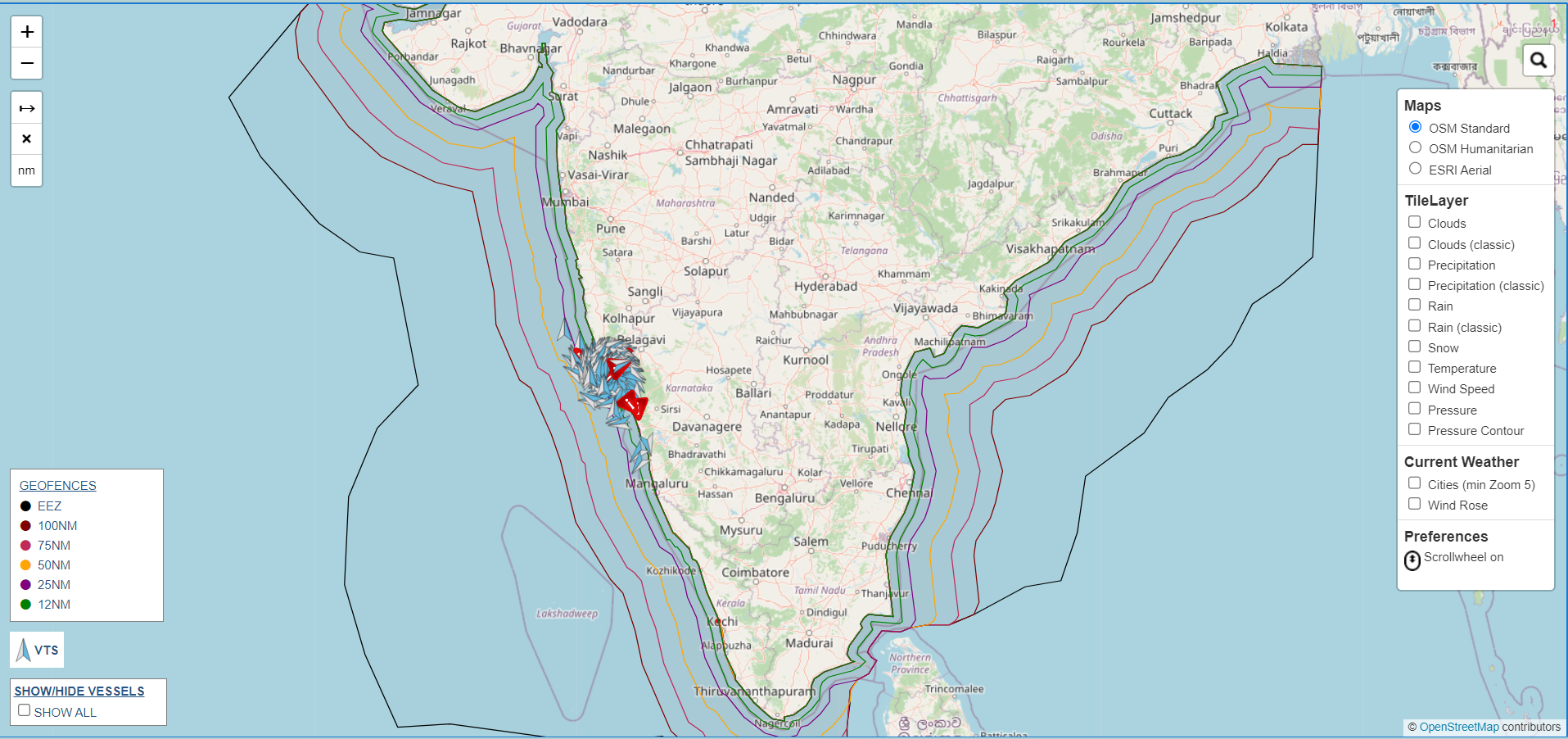Activate the distance measure arrow tool
The width and height of the screenshot is (1568, 739).
point(27,108)
